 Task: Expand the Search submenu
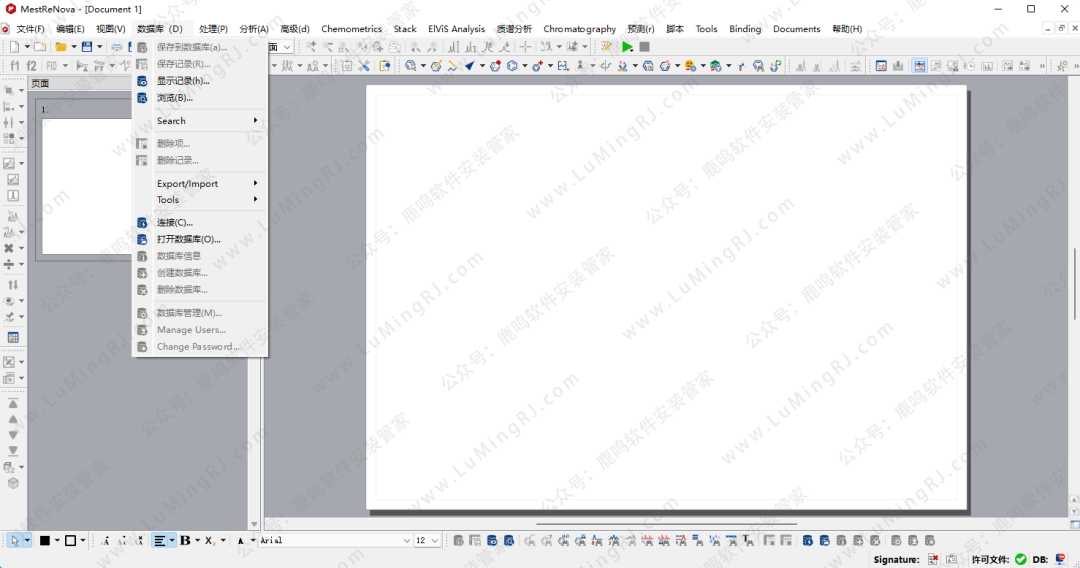click(x=200, y=121)
